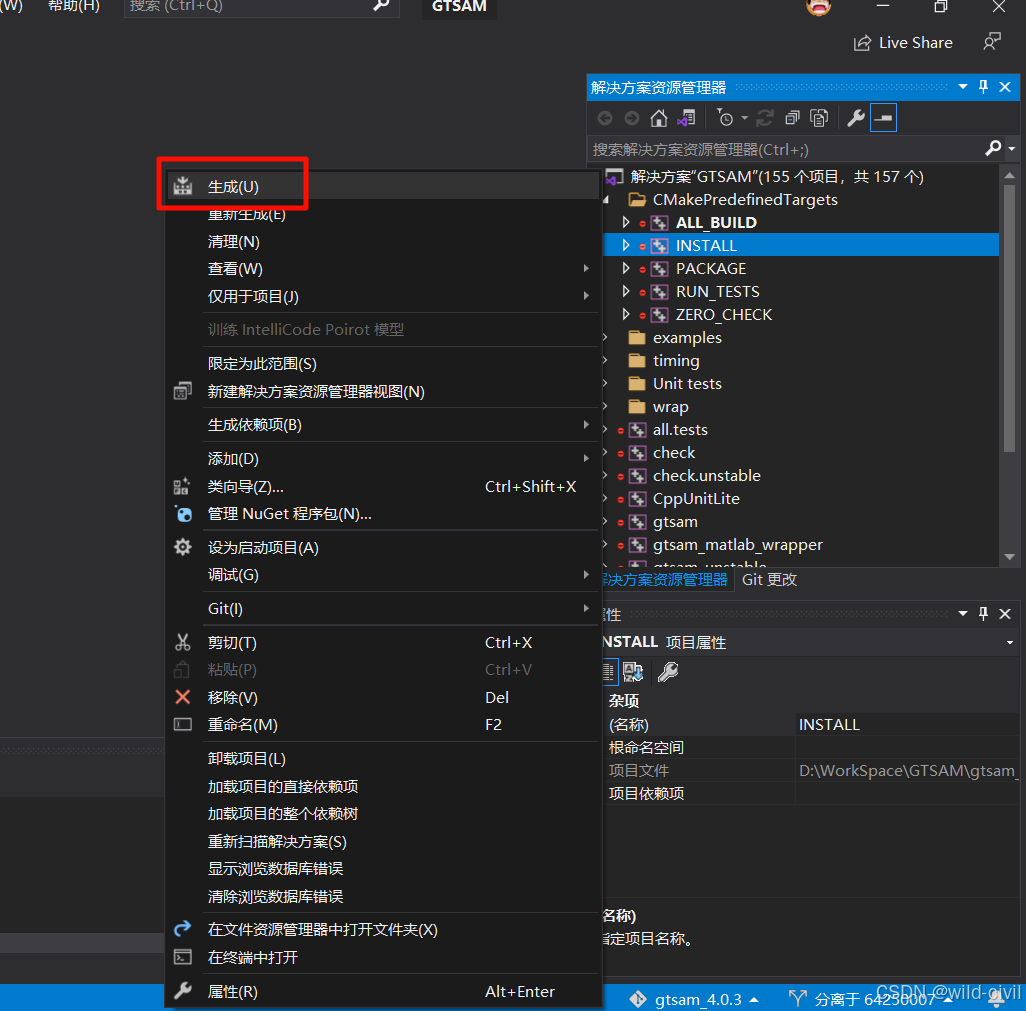1026x1011 pixels.
Task: Click the feedback icon next to Live Share
Action: [992, 42]
